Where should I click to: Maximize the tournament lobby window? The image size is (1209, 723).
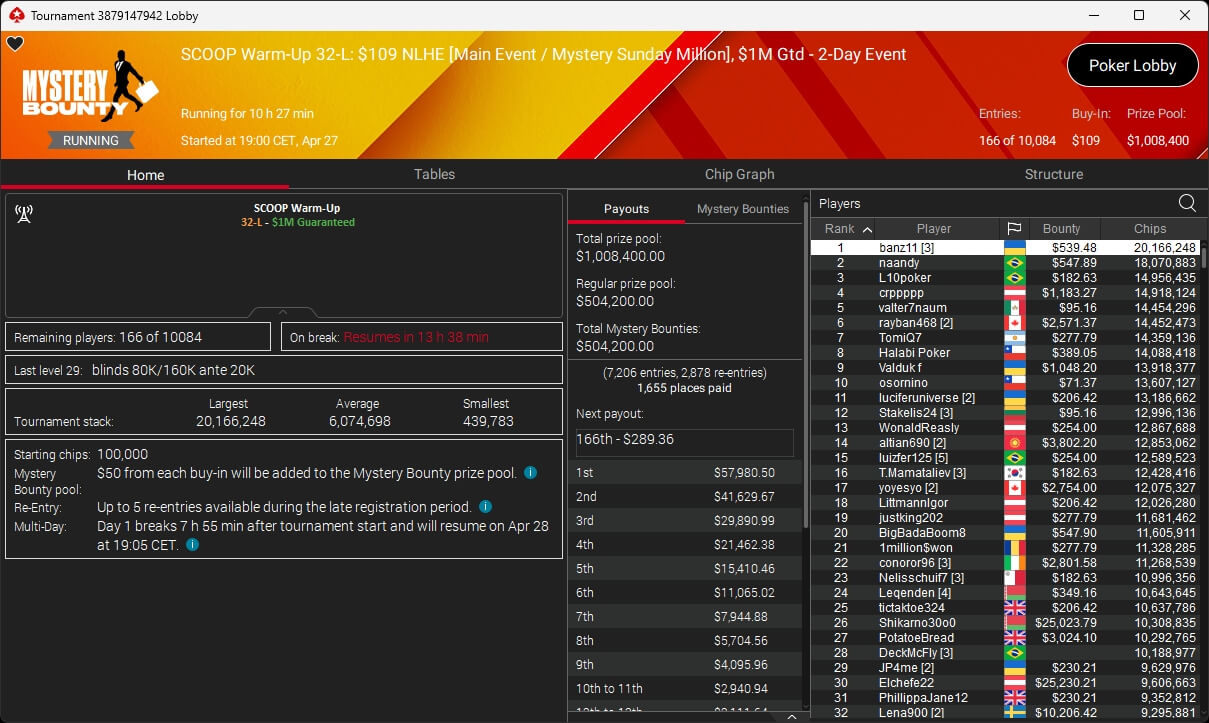click(x=1139, y=15)
